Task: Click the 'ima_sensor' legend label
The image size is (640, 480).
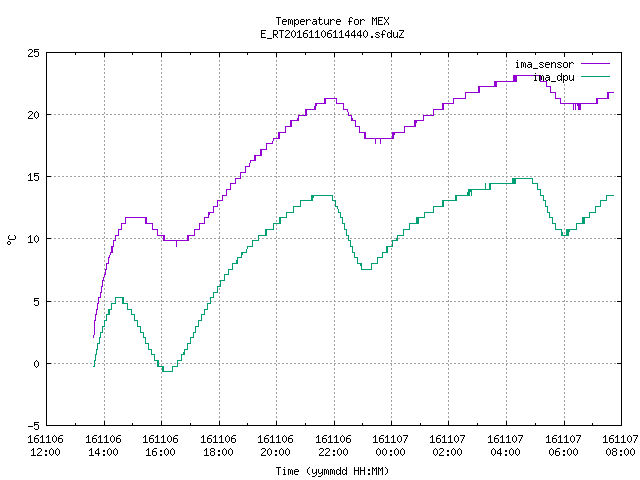Action: (x=544, y=64)
